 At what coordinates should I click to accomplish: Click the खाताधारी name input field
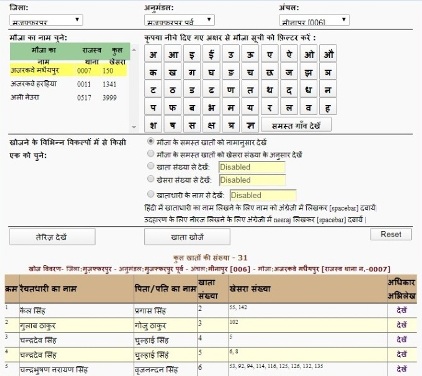coord(263,195)
